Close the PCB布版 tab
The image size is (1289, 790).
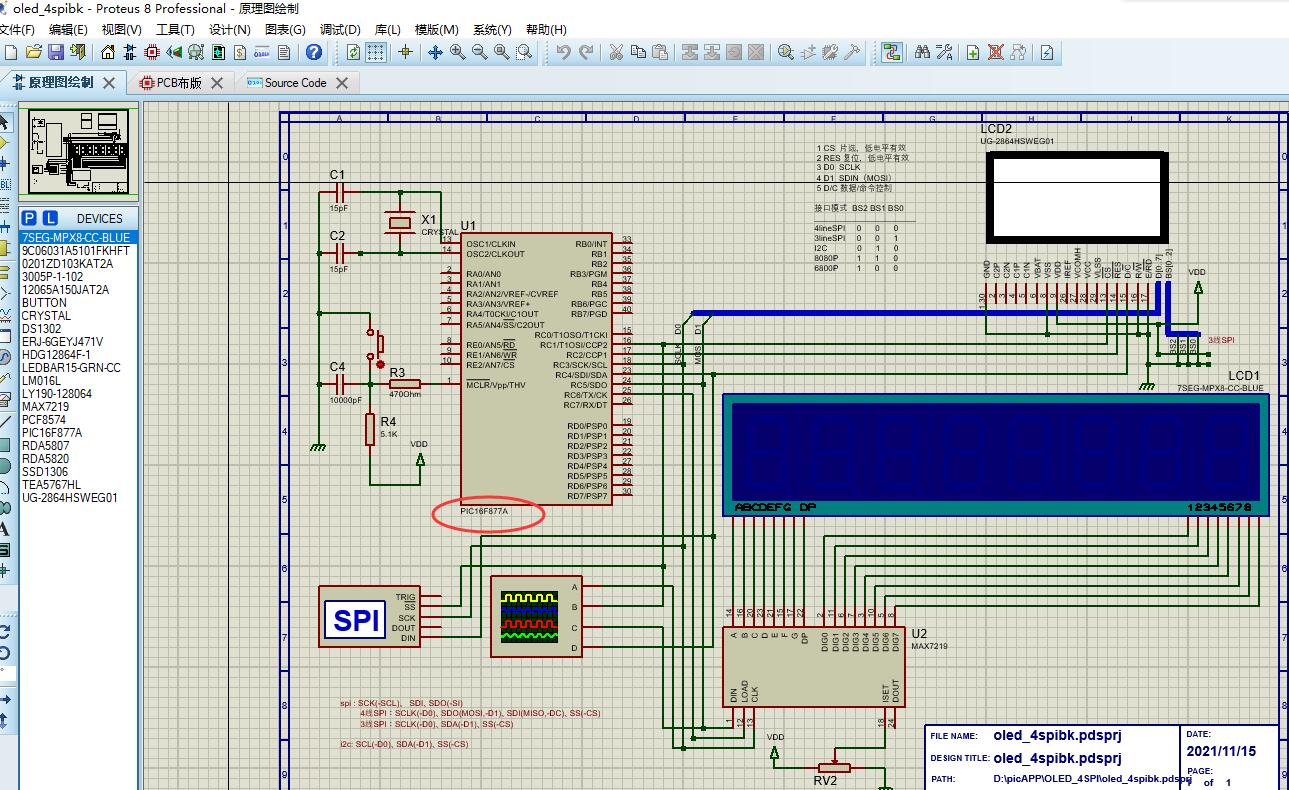point(217,83)
